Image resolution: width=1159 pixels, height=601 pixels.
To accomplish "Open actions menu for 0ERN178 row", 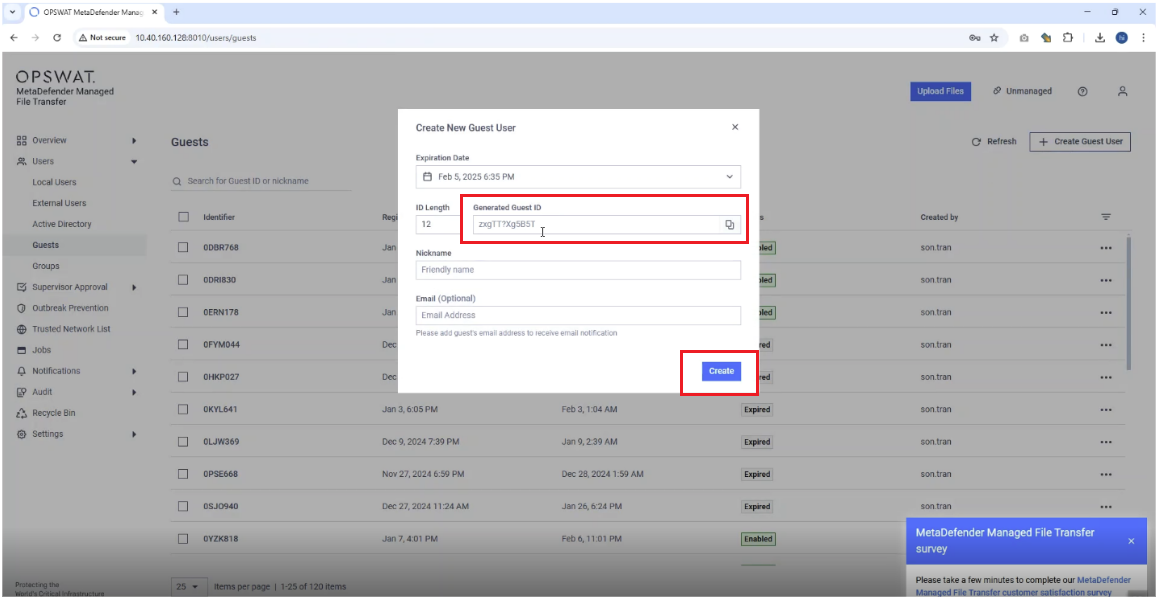I will [1106, 313].
